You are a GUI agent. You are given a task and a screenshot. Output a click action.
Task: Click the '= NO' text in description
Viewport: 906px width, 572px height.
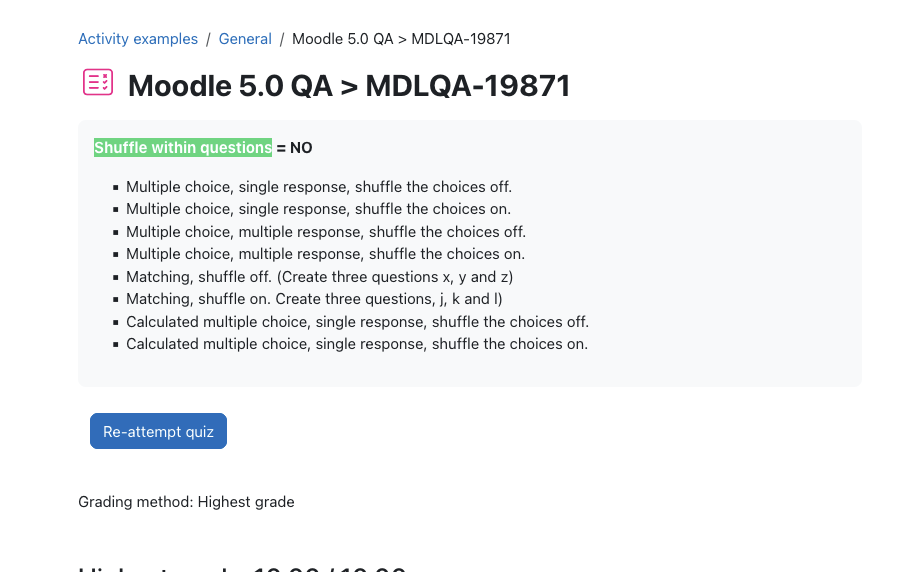(x=294, y=148)
